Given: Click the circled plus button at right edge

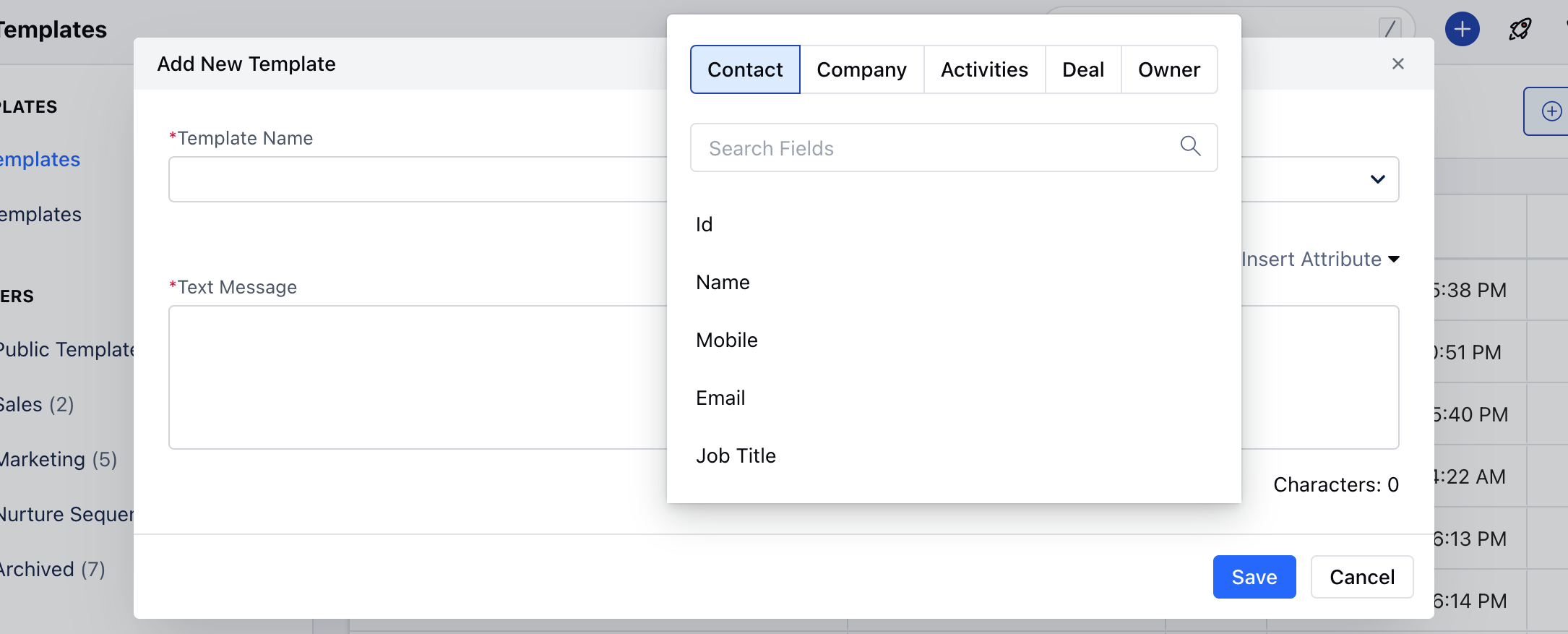Looking at the screenshot, I should 1551,111.
